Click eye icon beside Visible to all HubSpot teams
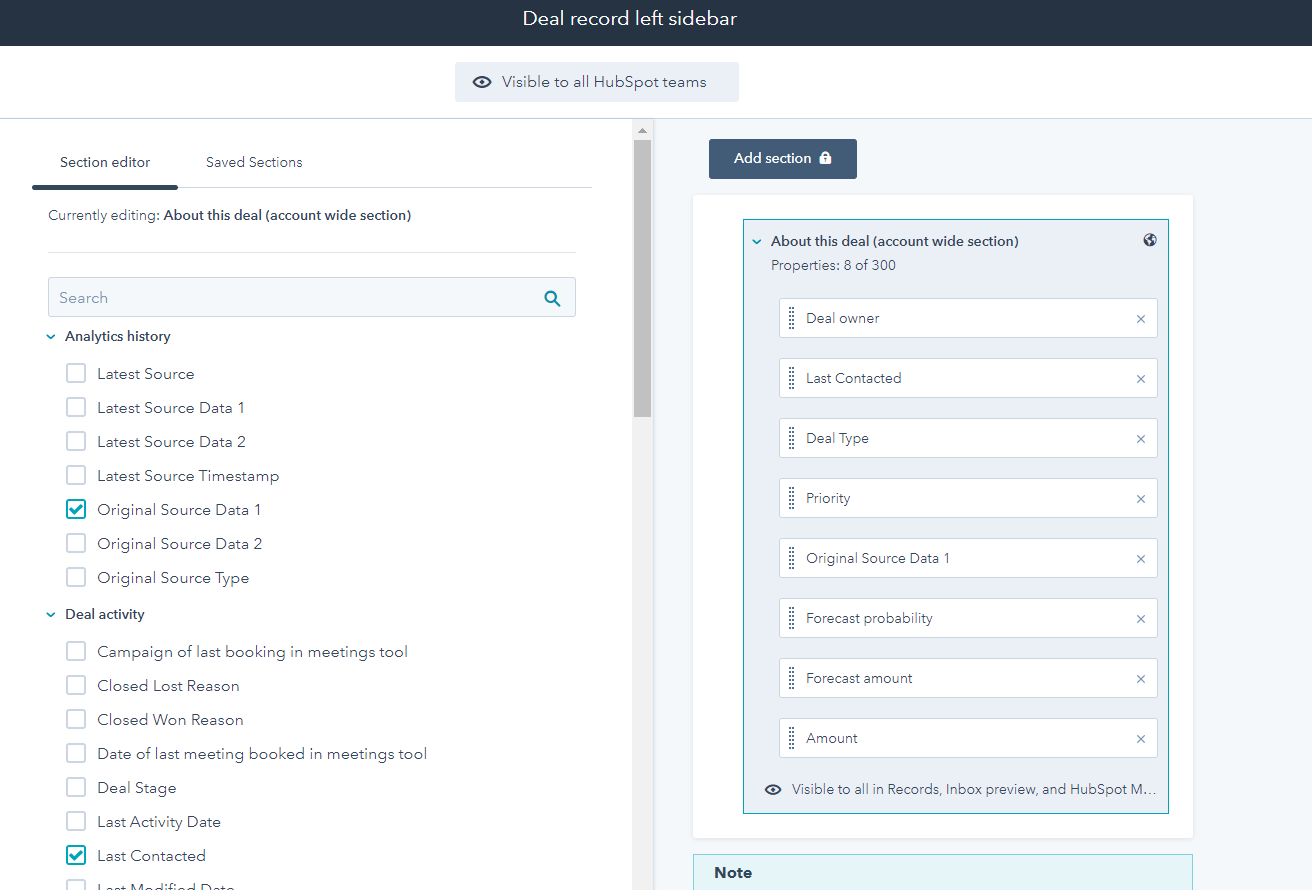The width and height of the screenshot is (1312, 890). 482,82
